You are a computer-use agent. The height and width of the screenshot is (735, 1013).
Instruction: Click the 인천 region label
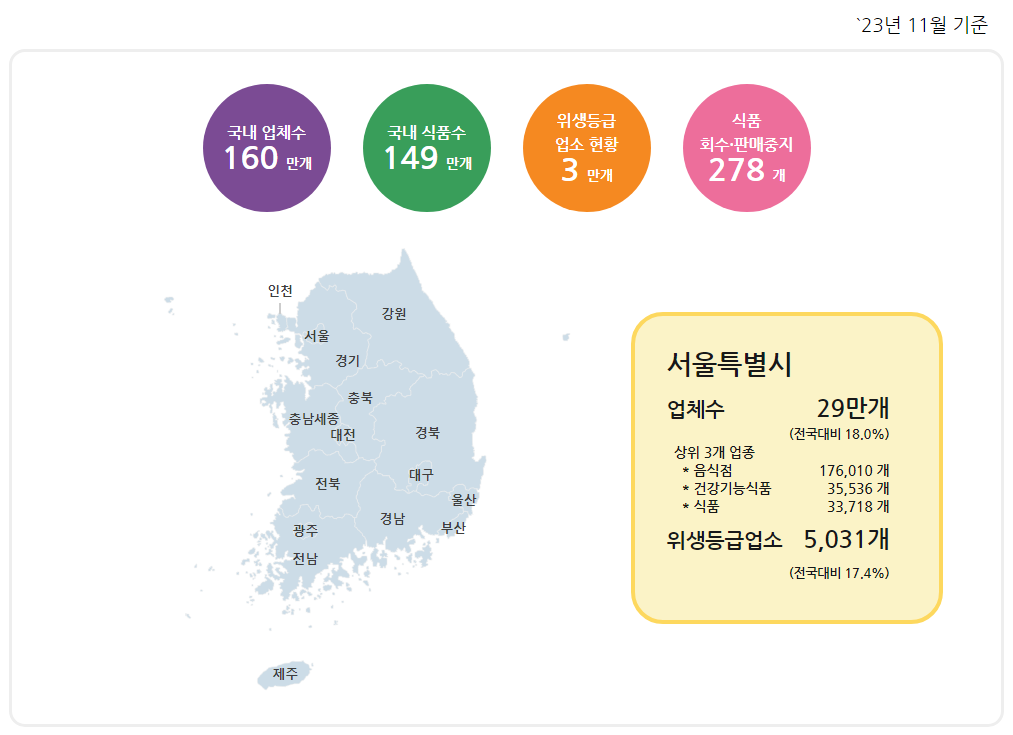[280, 291]
